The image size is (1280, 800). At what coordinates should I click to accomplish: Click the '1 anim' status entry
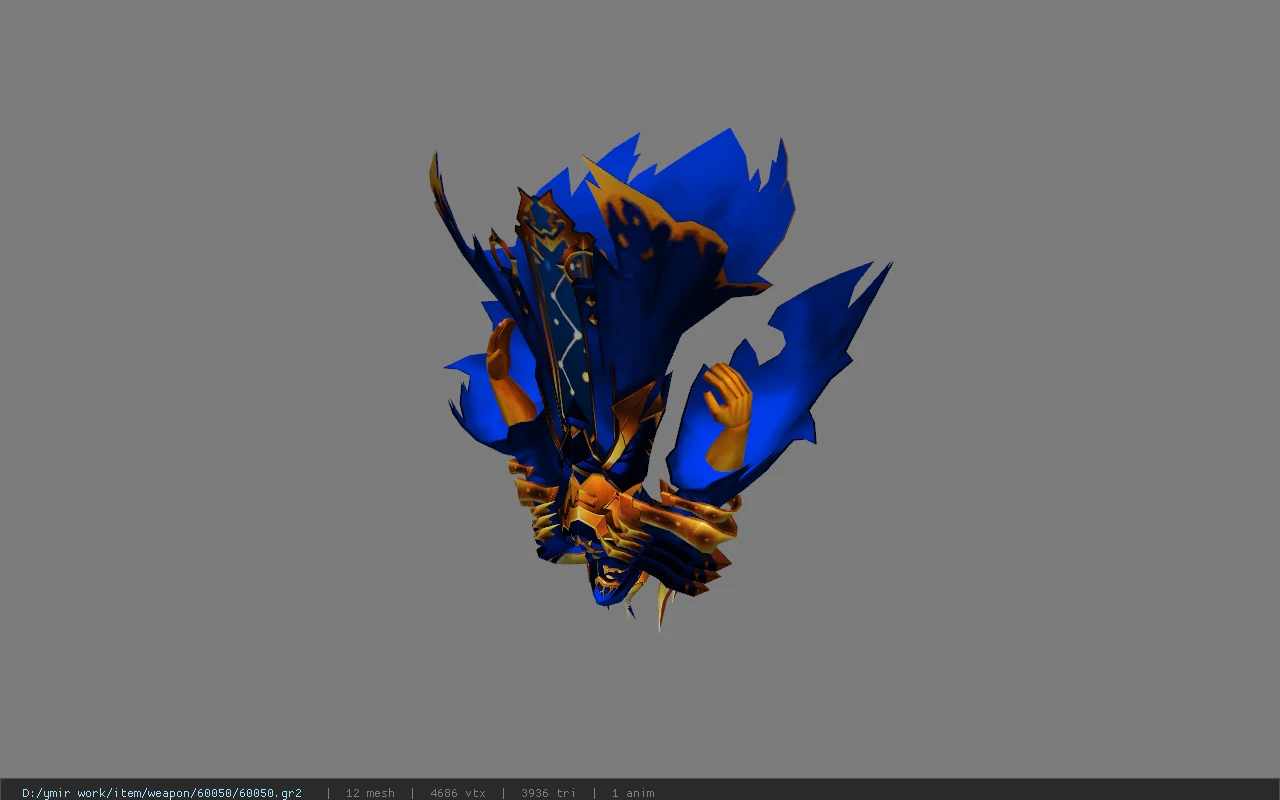[633, 793]
